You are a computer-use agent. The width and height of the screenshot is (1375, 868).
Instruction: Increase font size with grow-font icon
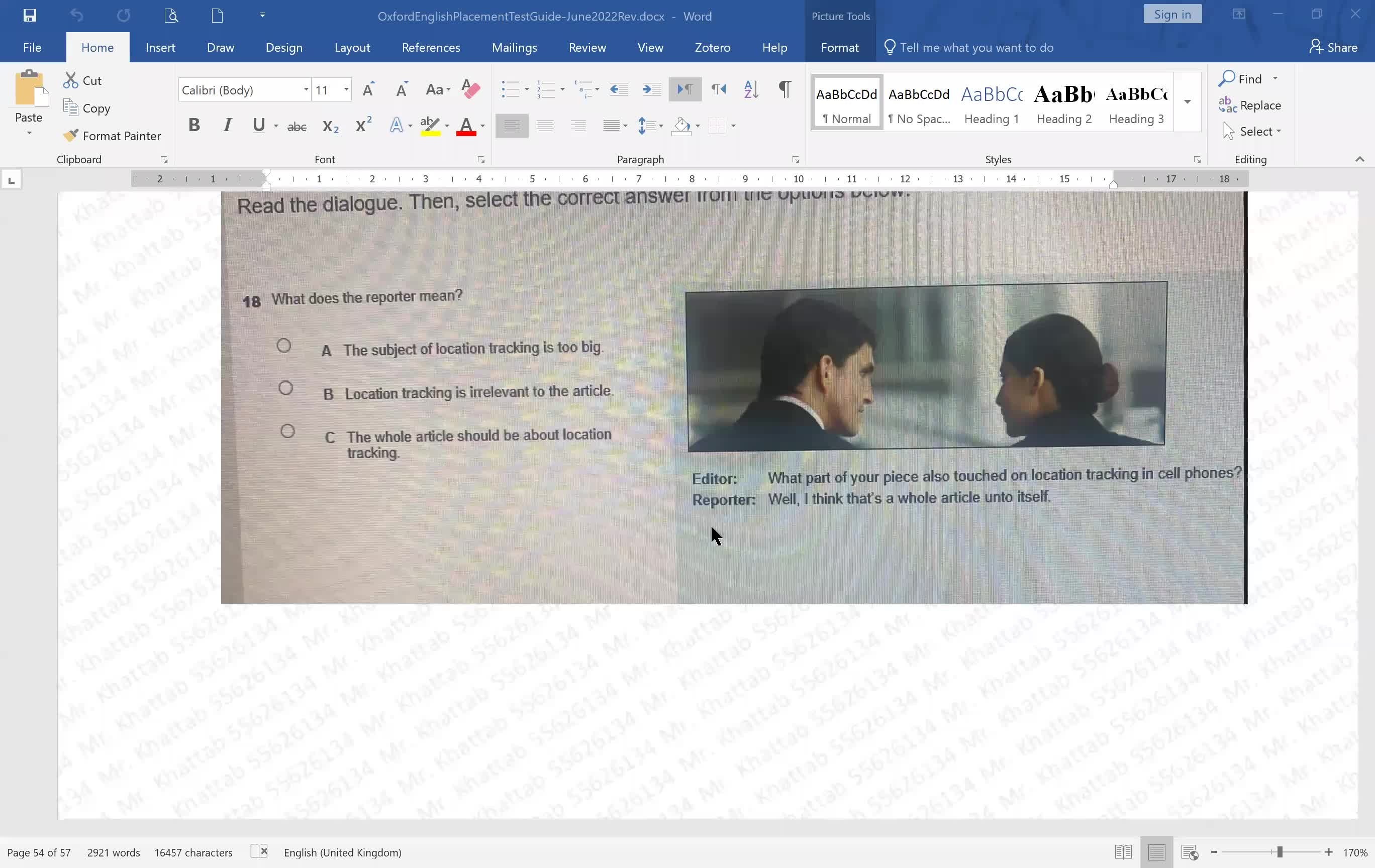[369, 89]
